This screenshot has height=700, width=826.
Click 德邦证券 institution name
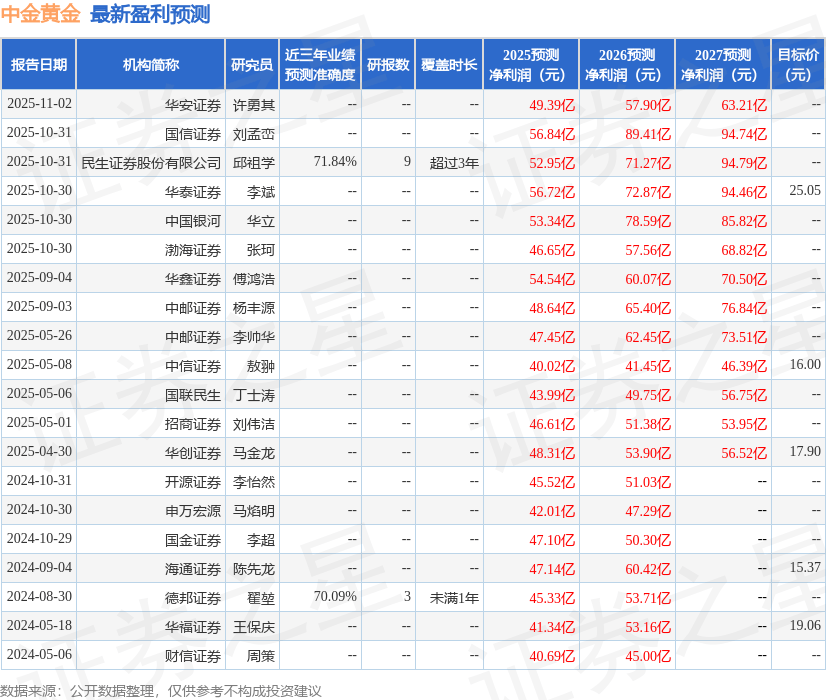tap(193, 598)
